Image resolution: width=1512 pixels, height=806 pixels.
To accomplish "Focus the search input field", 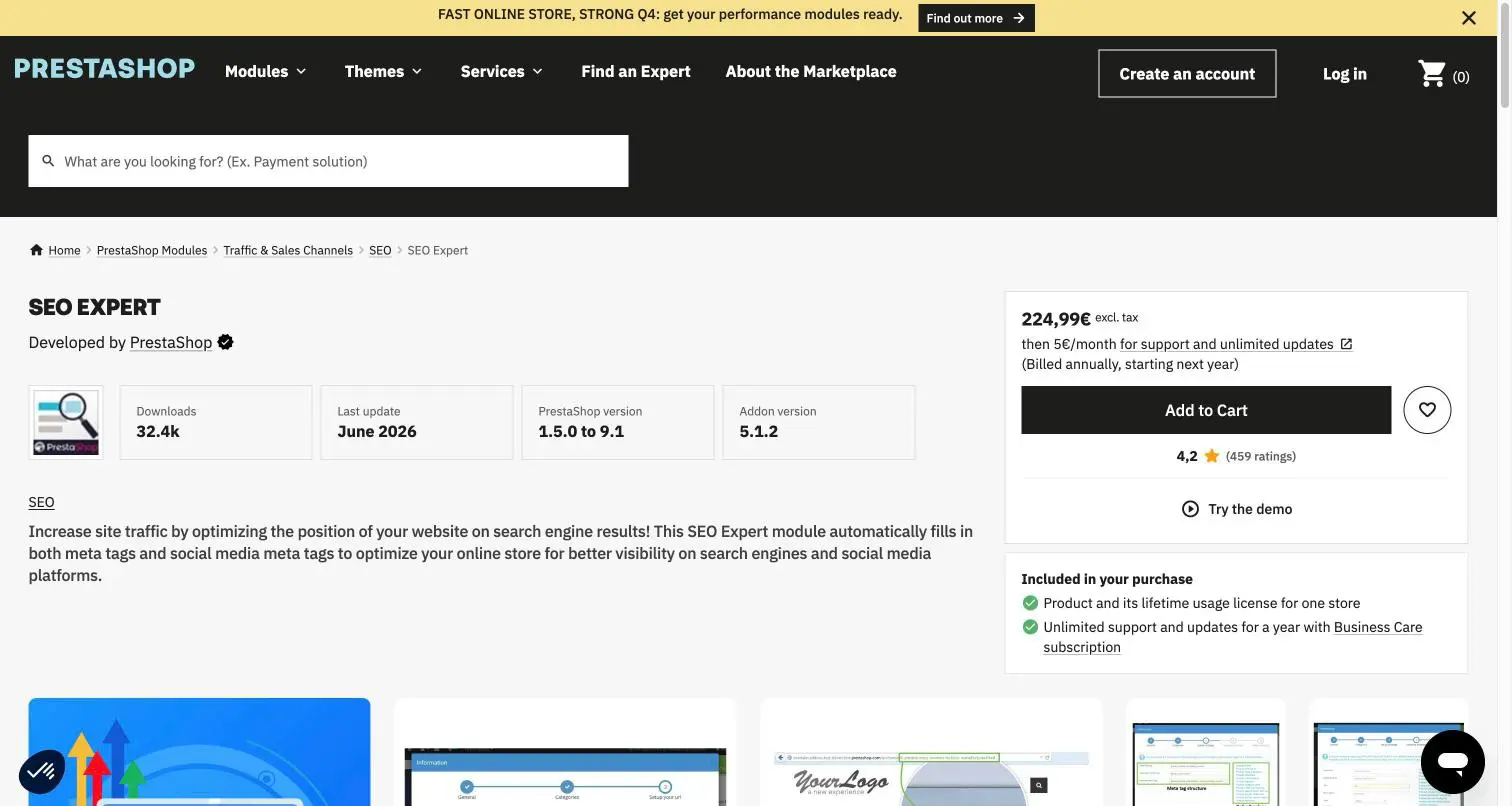I will (x=328, y=161).
